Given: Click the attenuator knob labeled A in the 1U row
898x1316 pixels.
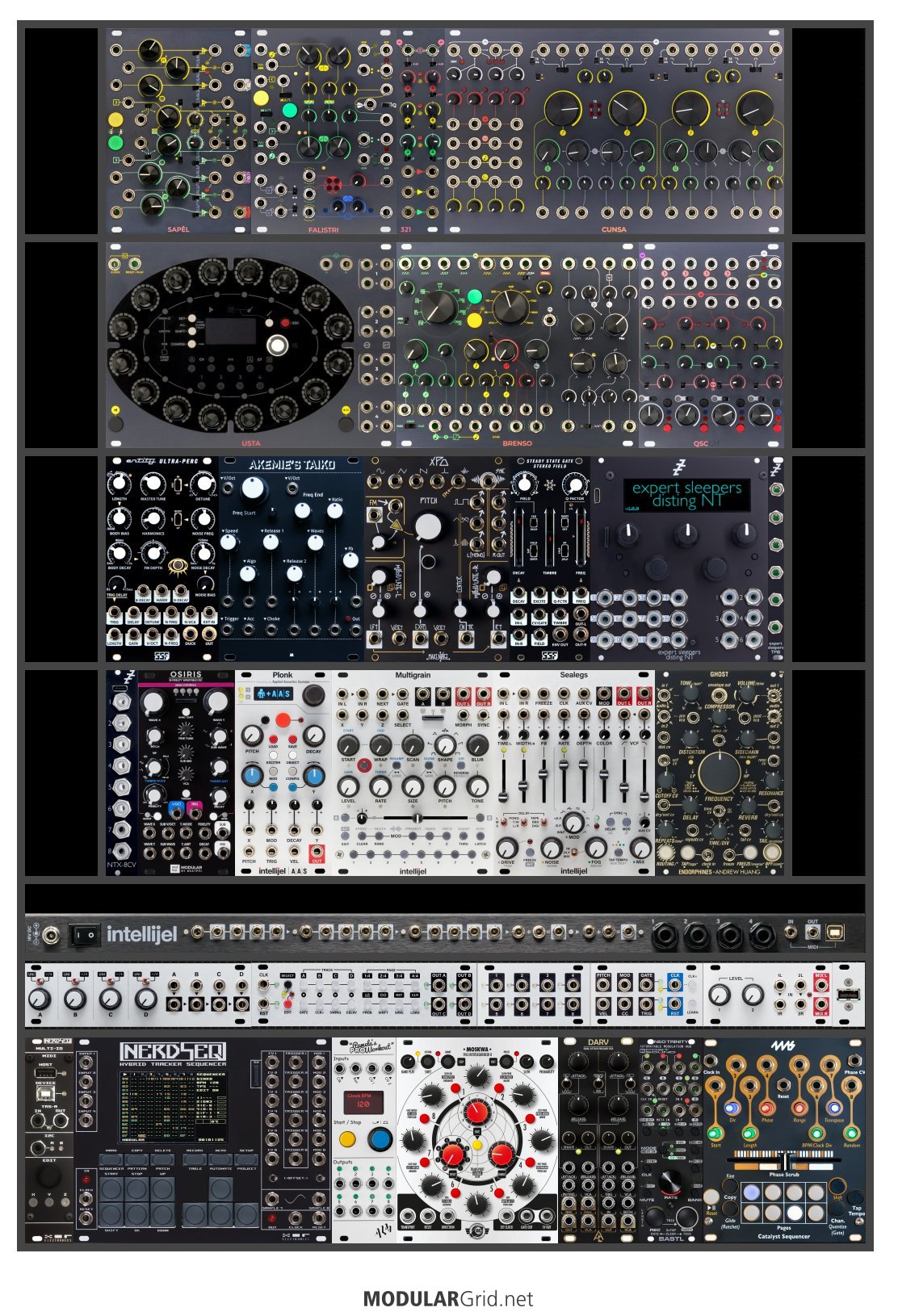Looking at the screenshot, I should (x=40, y=999).
